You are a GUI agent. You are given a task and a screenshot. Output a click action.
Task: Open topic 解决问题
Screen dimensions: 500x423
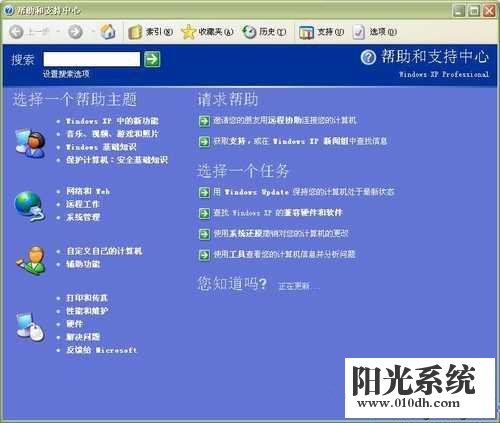click(x=83, y=337)
